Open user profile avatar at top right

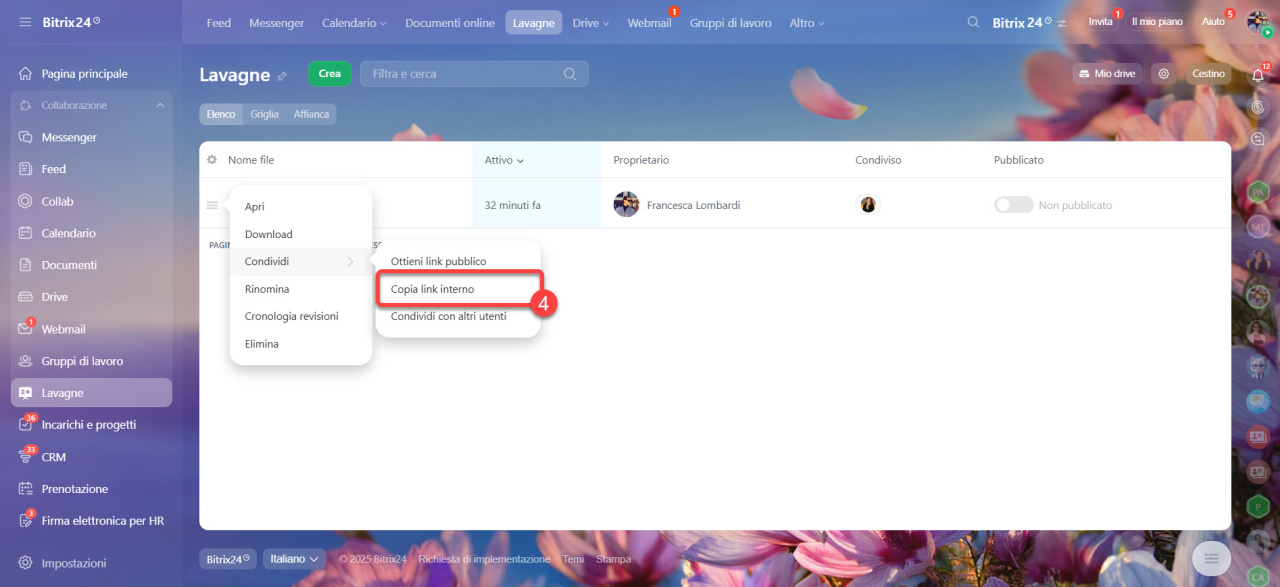pyautogui.click(x=1258, y=22)
